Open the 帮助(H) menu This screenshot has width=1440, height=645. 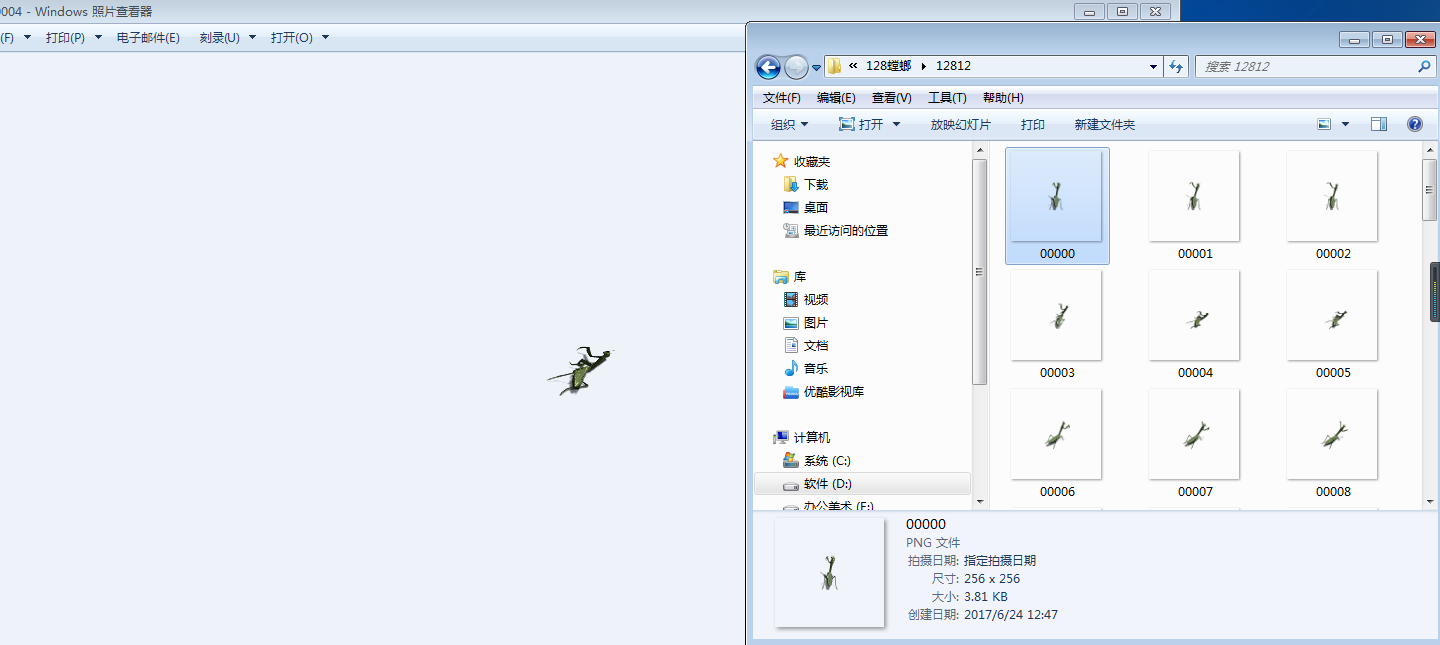coord(1003,98)
